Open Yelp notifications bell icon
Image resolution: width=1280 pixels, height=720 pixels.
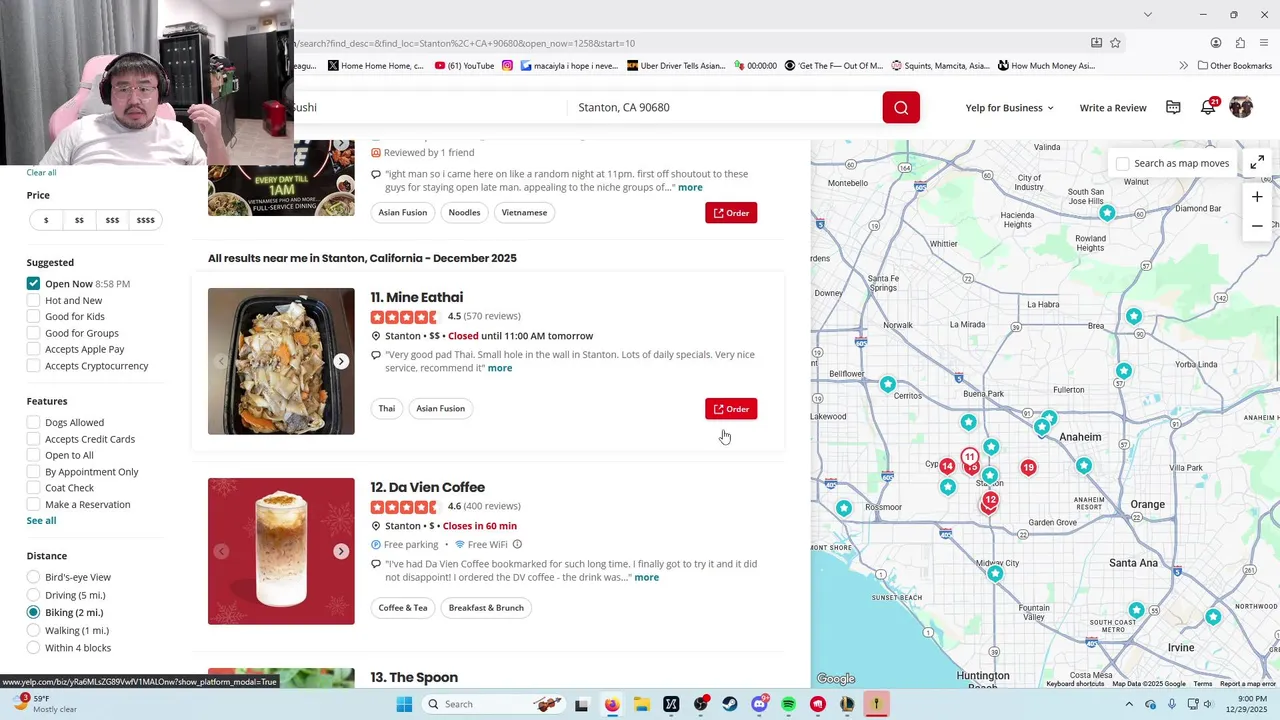pos(1208,107)
